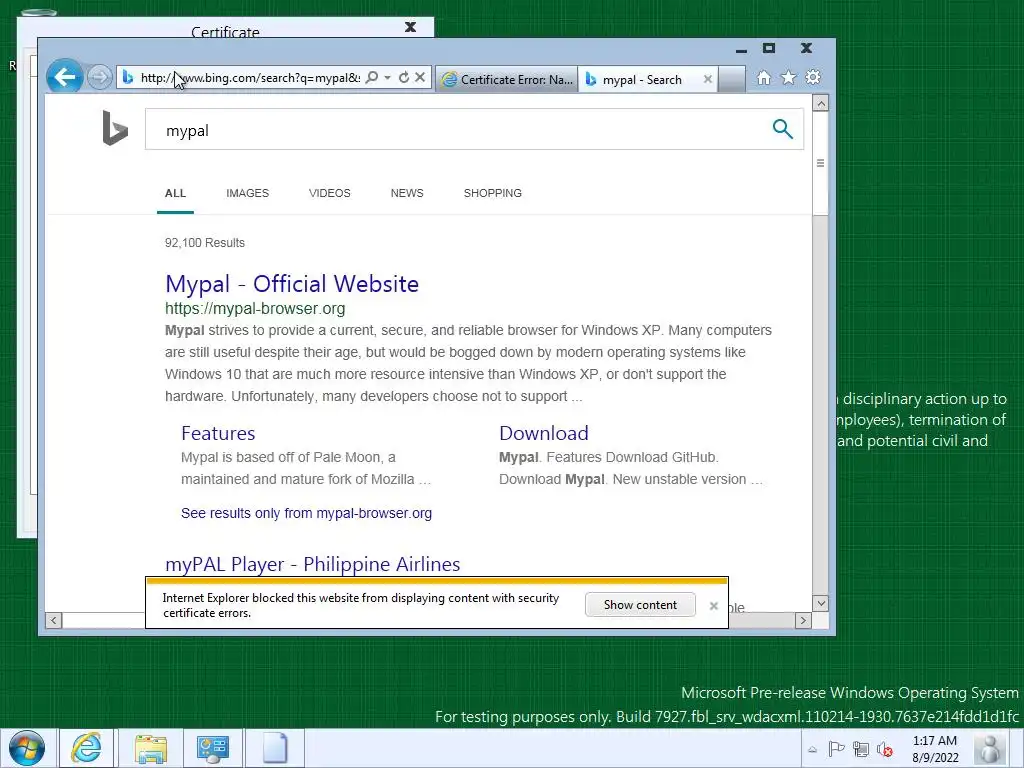Screen dimensions: 1024x768
Task: Click the network tray icon
Action: point(861,749)
